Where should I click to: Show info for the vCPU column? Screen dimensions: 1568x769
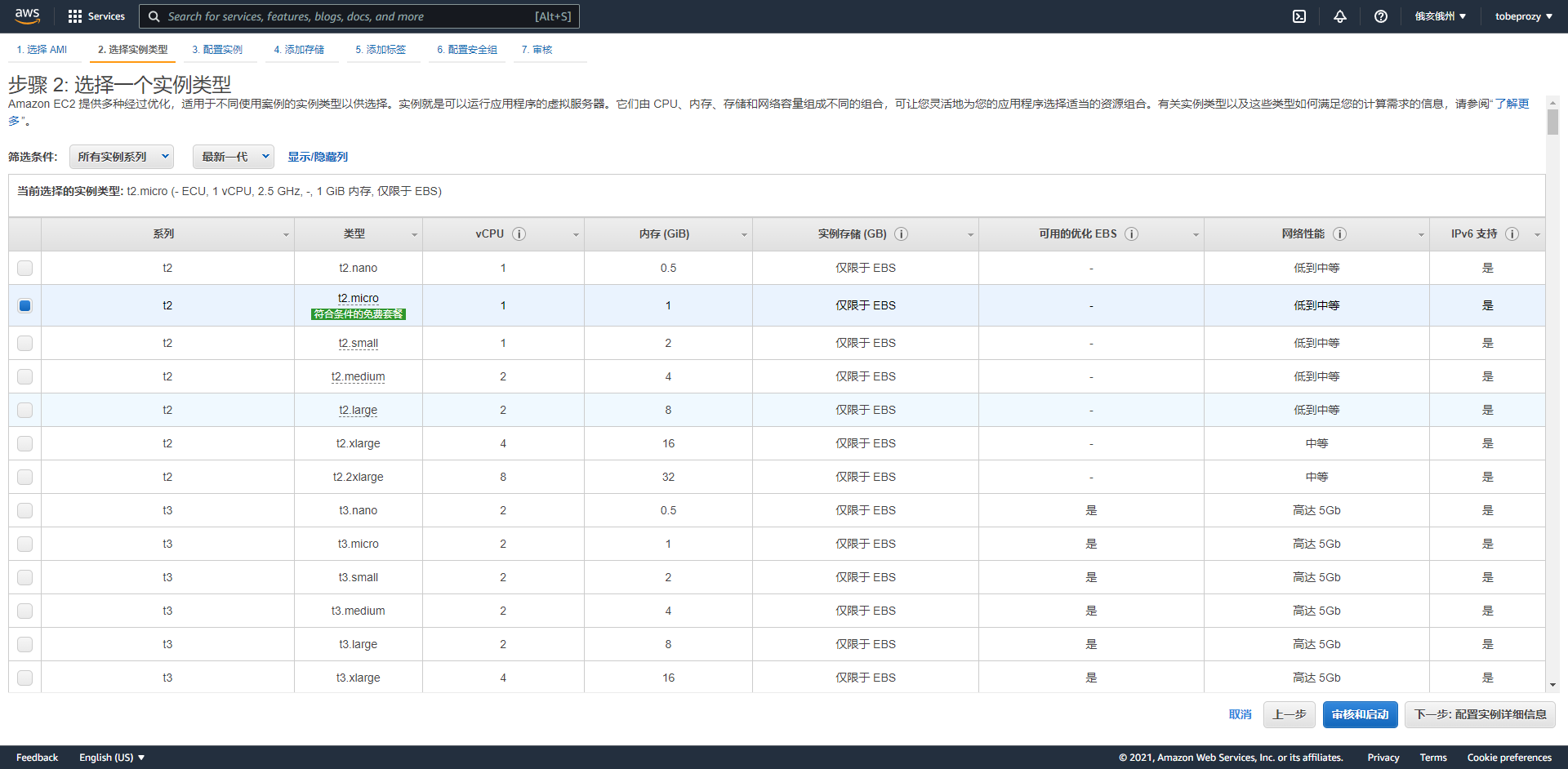tap(519, 234)
